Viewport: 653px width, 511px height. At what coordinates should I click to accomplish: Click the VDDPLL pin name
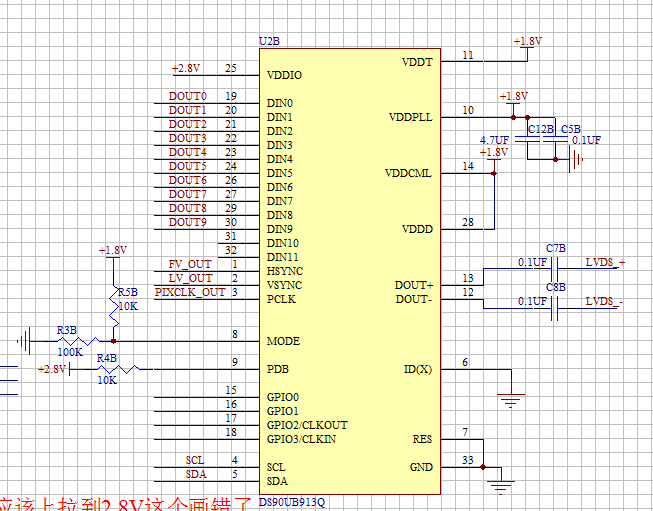click(x=411, y=117)
